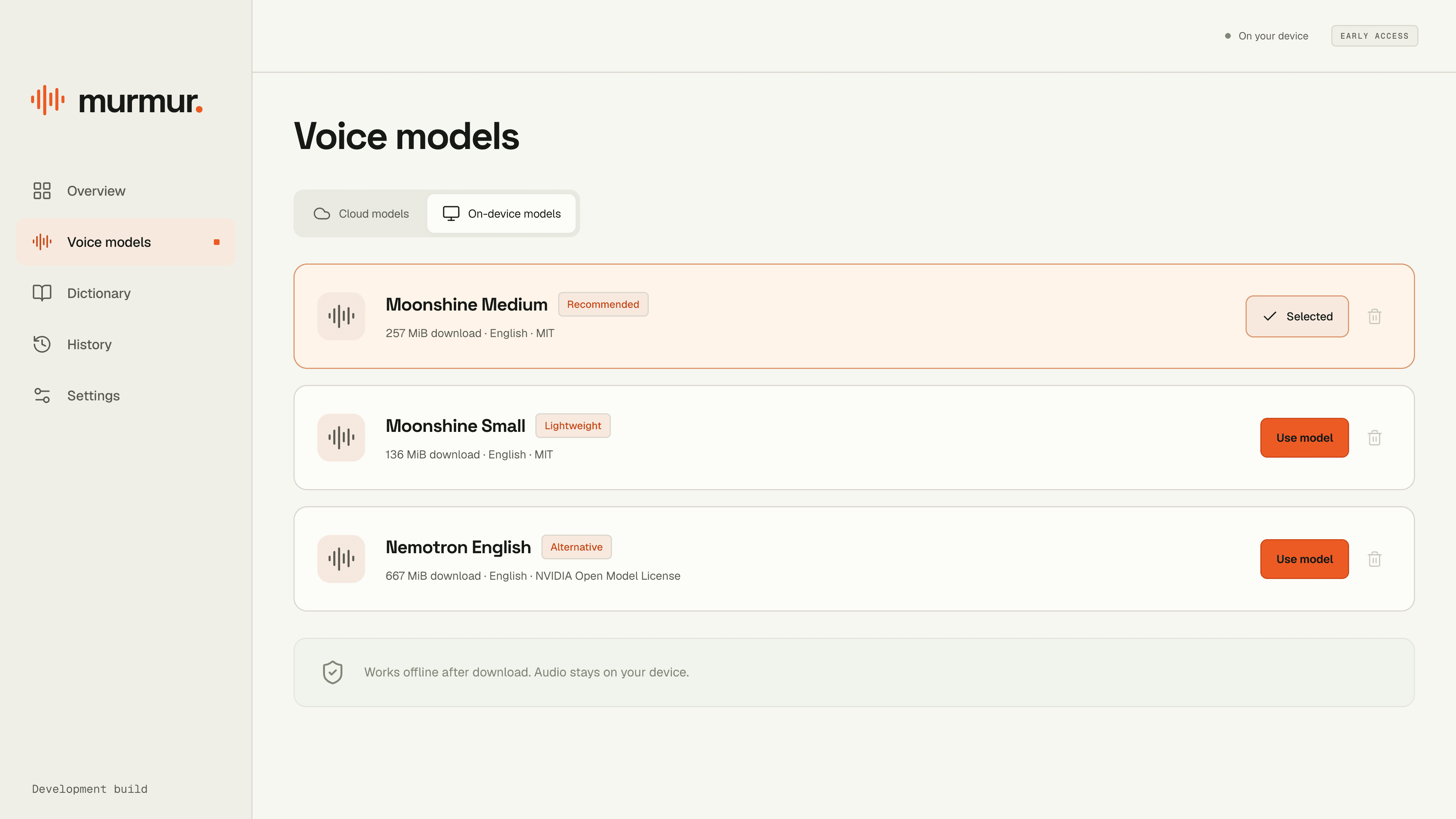Image resolution: width=1456 pixels, height=819 pixels.
Task: Click the Lightweight badge
Action: (x=573, y=425)
